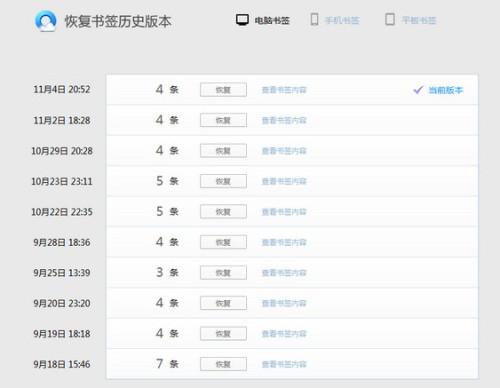The image size is (500, 388).
Task: View bookmark contents for 9月28日 18:36
Action: tap(284, 242)
